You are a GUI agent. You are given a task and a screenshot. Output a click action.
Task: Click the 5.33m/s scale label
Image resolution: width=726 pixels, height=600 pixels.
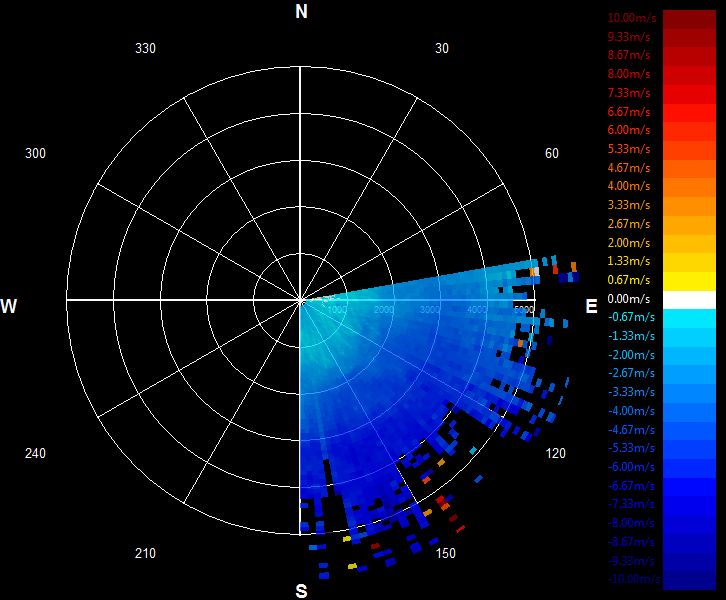point(629,149)
